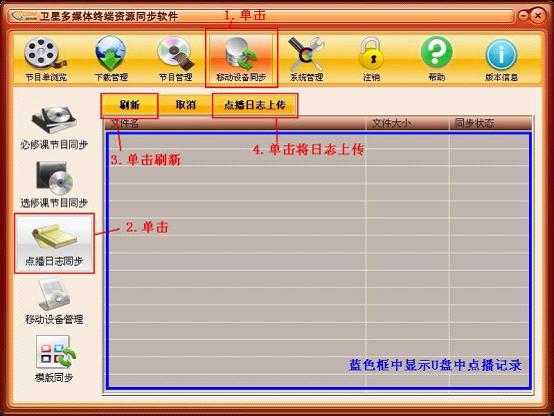
Task: Minimize the sync software window
Action: (524, 16)
